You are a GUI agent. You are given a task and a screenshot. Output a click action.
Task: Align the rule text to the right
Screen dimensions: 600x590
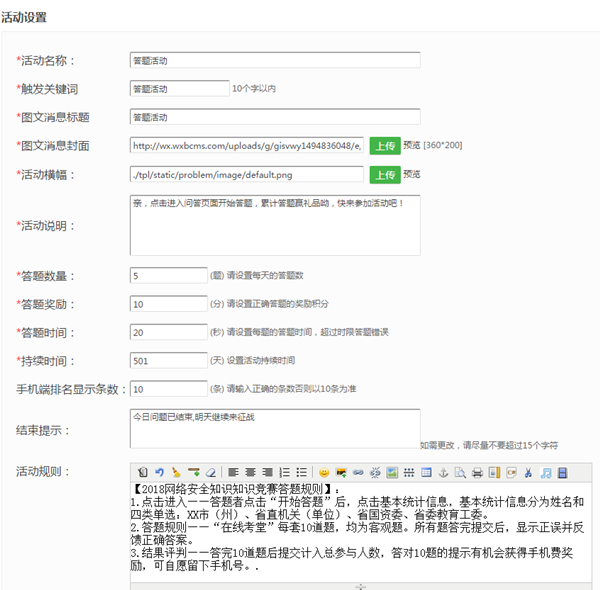[267, 473]
